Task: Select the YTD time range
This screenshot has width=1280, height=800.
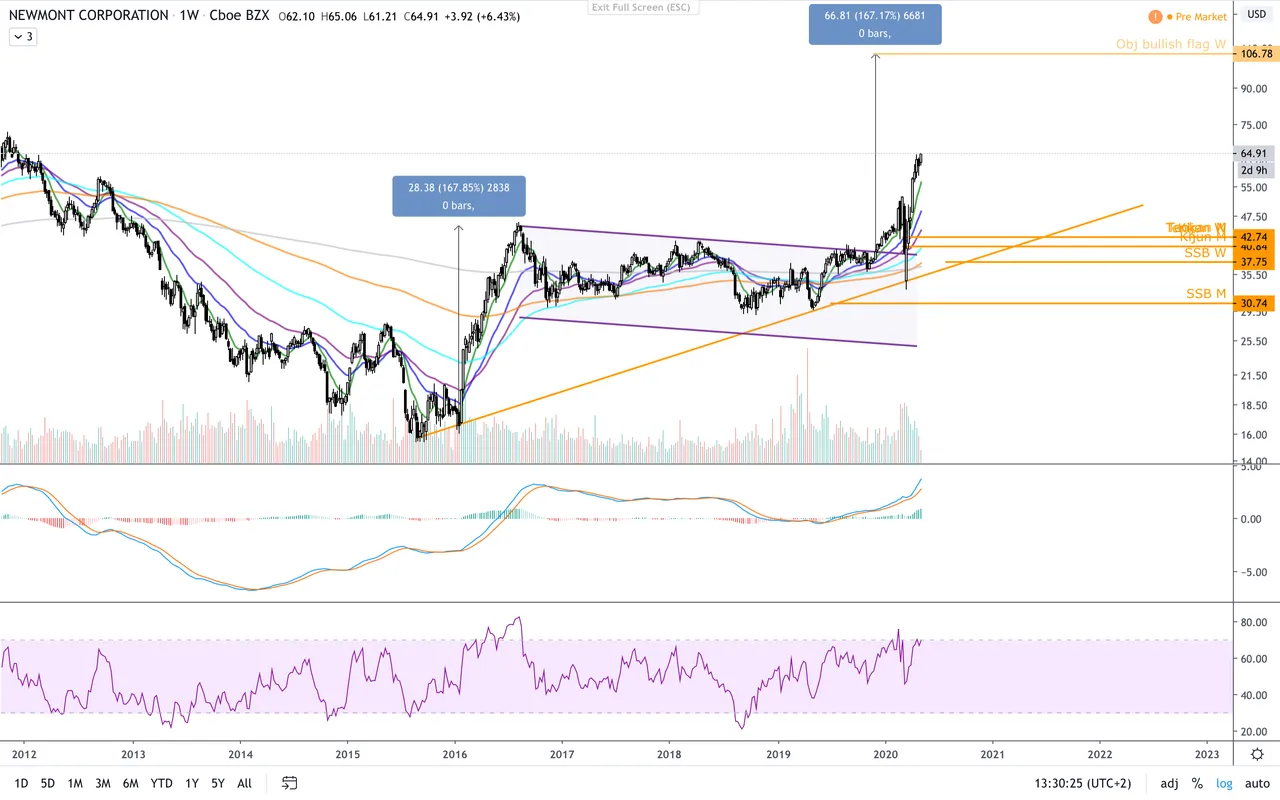Action: click(161, 783)
